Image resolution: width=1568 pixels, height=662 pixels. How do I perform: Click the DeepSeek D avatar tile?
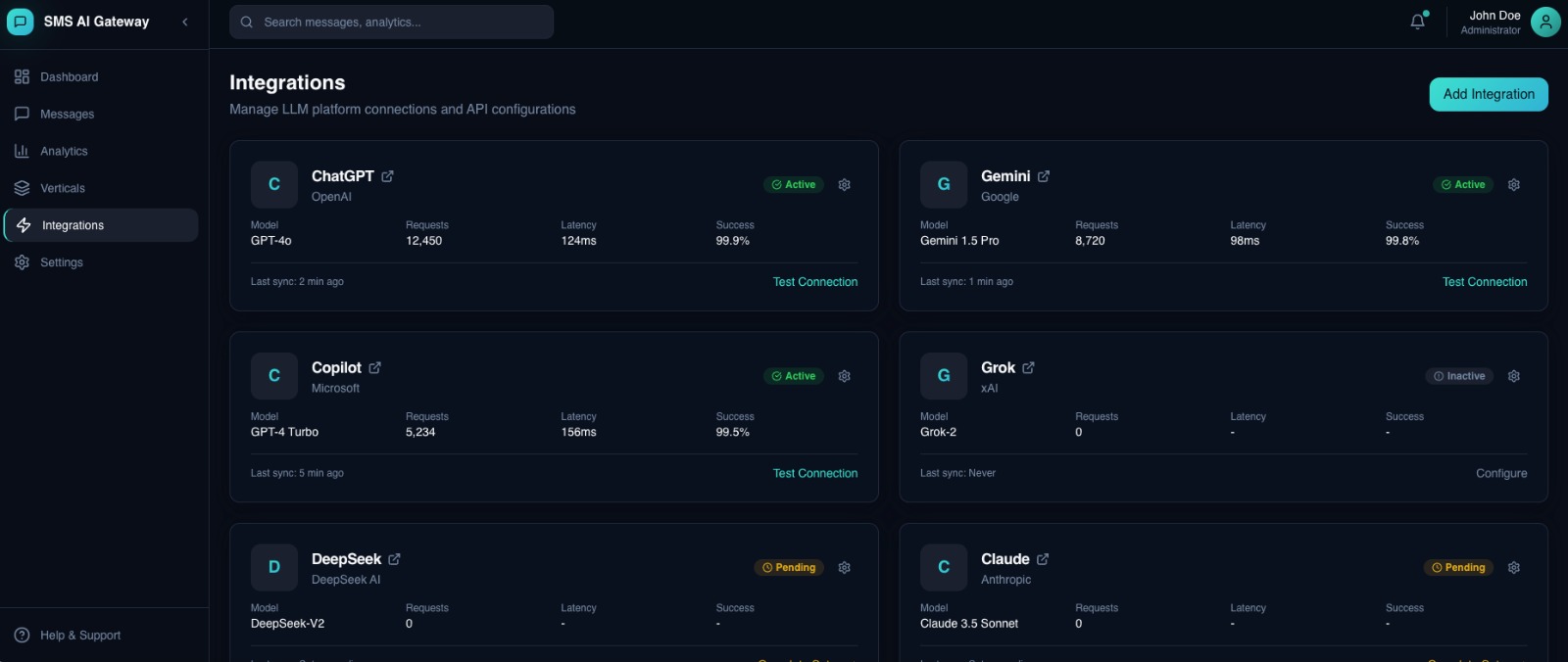[x=274, y=567]
